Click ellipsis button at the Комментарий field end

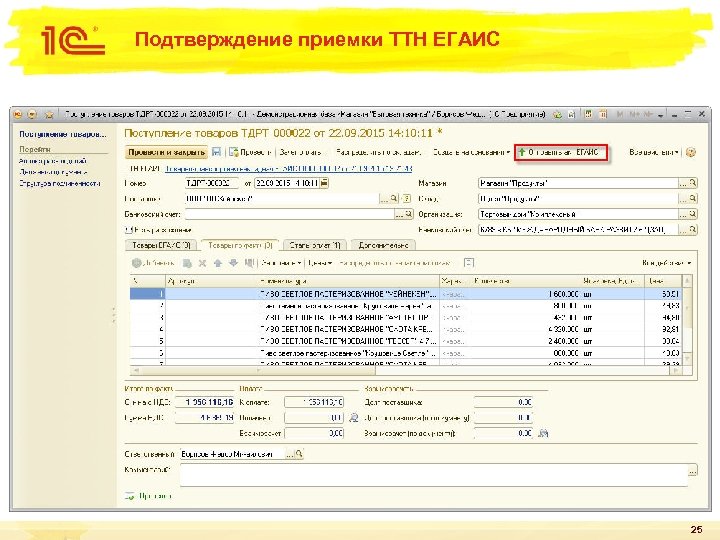point(692,470)
